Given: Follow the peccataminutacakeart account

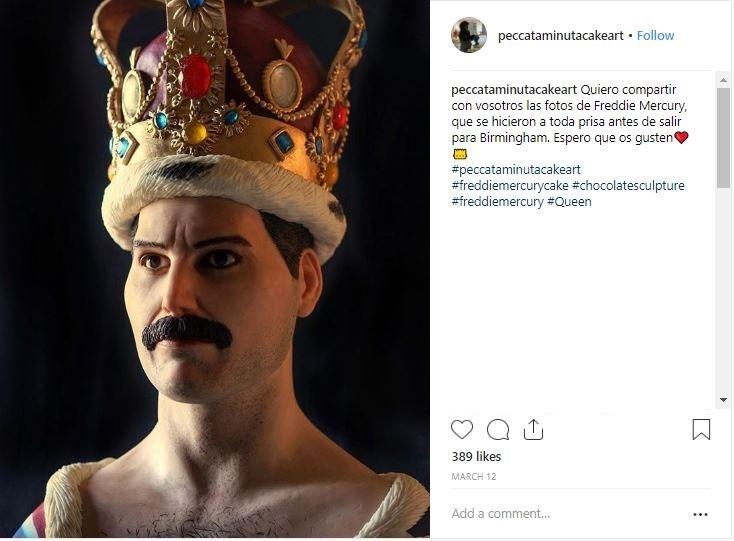Looking at the screenshot, I should tap(655, 36).
